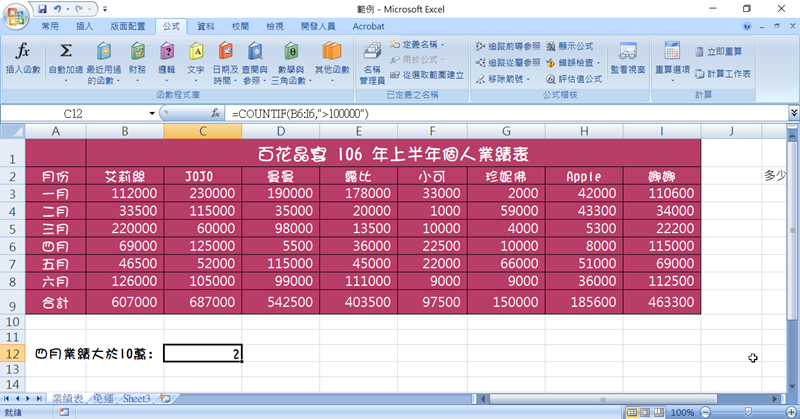Click Calculate Sheet (計算工作表)

722,74
